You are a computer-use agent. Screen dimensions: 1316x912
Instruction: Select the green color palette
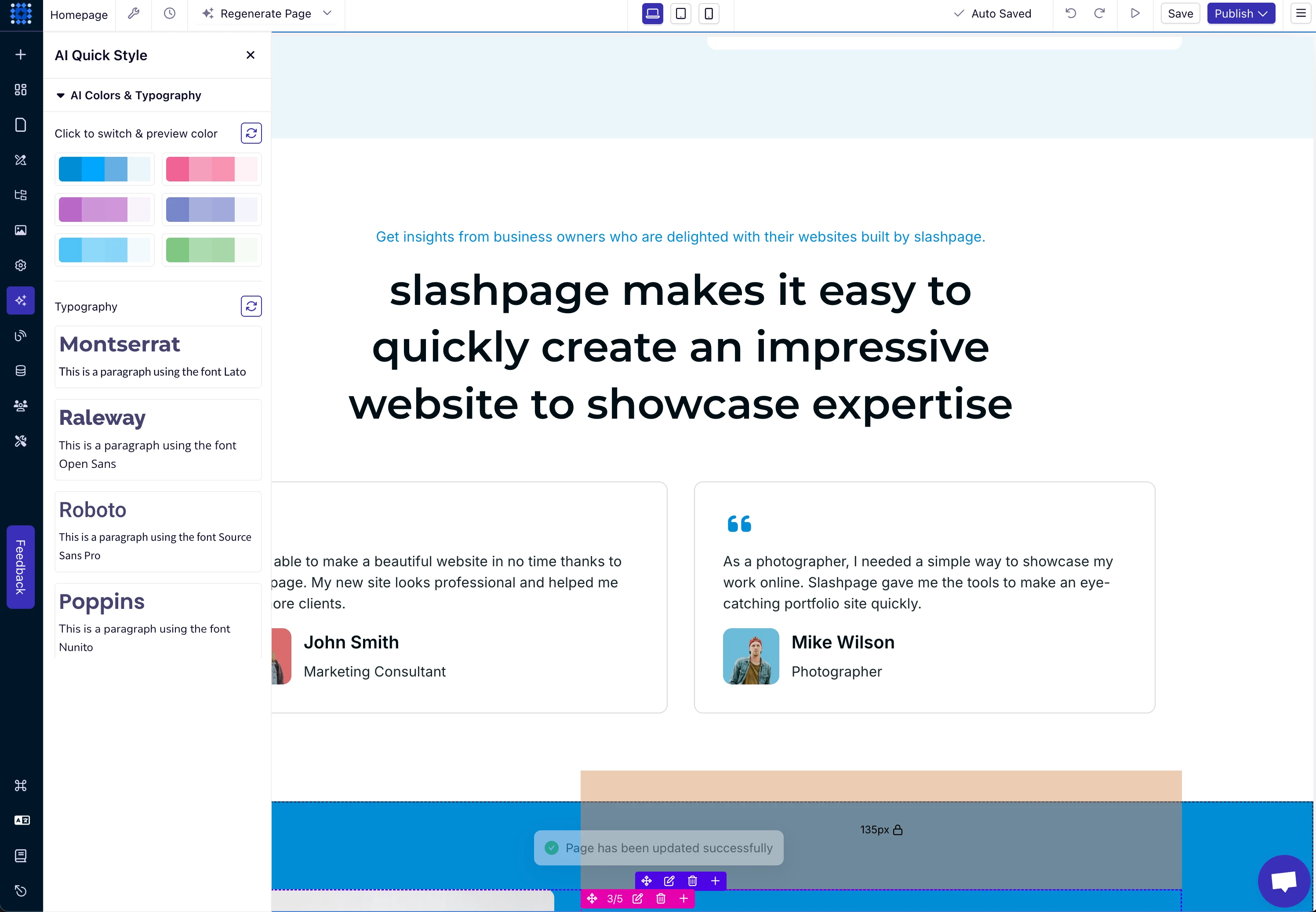[x=211, y=250]
